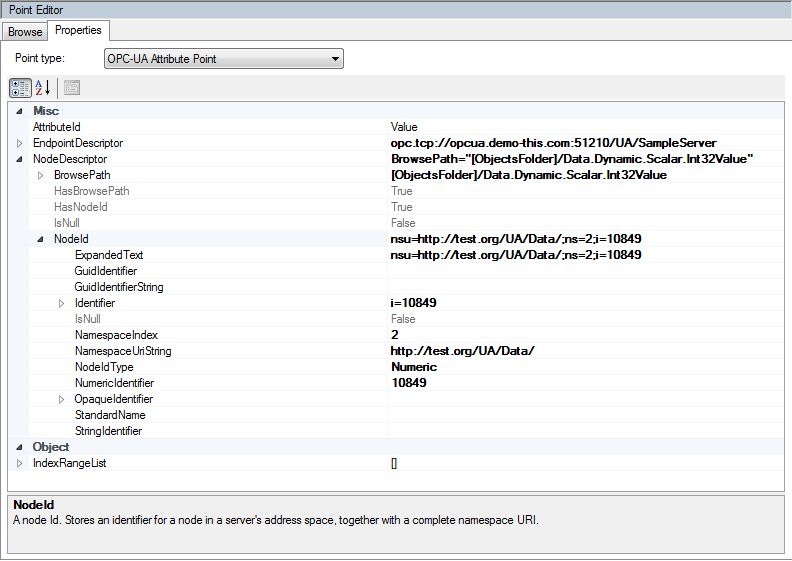Collapse the NodeId node
This screenshot has width=792, height=561.
point(40,239)
